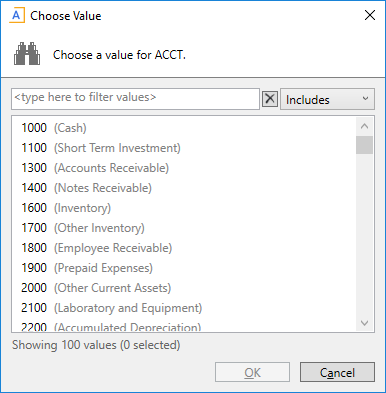Click the binoculars search icon
The image size is (386, 393).
27,54
